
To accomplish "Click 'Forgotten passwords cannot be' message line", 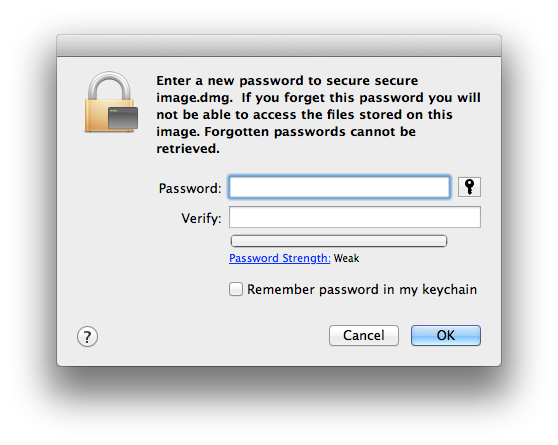I will (310, 132).
